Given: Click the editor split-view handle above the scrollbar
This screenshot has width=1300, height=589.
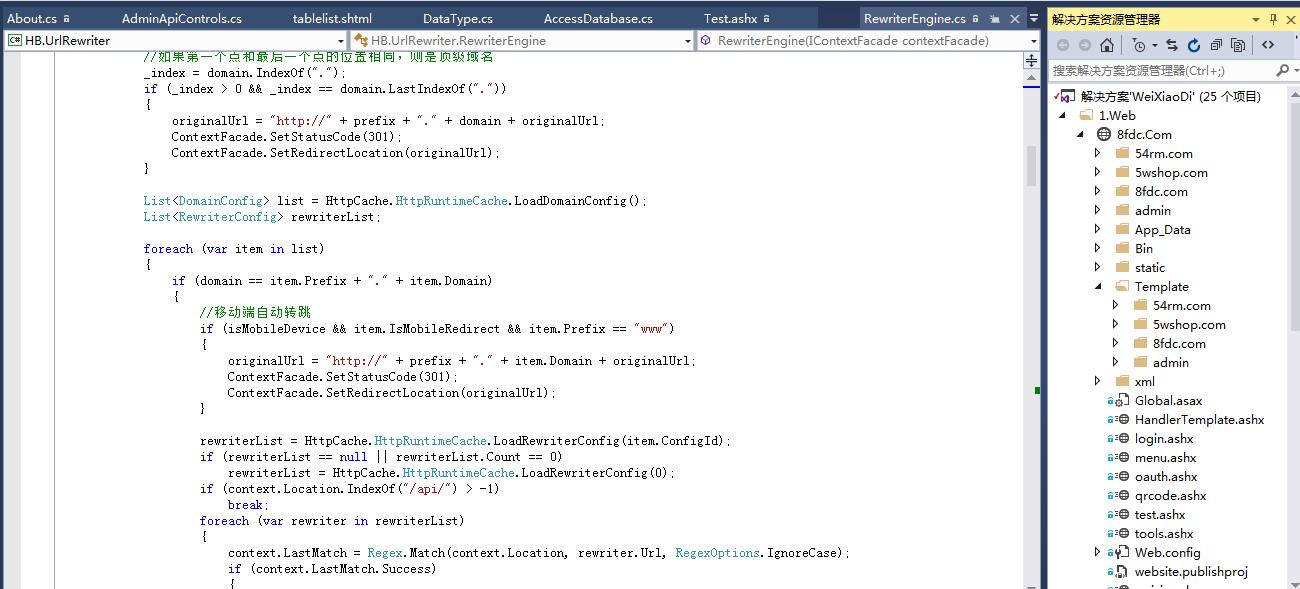Looking at the screenshot, I should point(1031,62).
